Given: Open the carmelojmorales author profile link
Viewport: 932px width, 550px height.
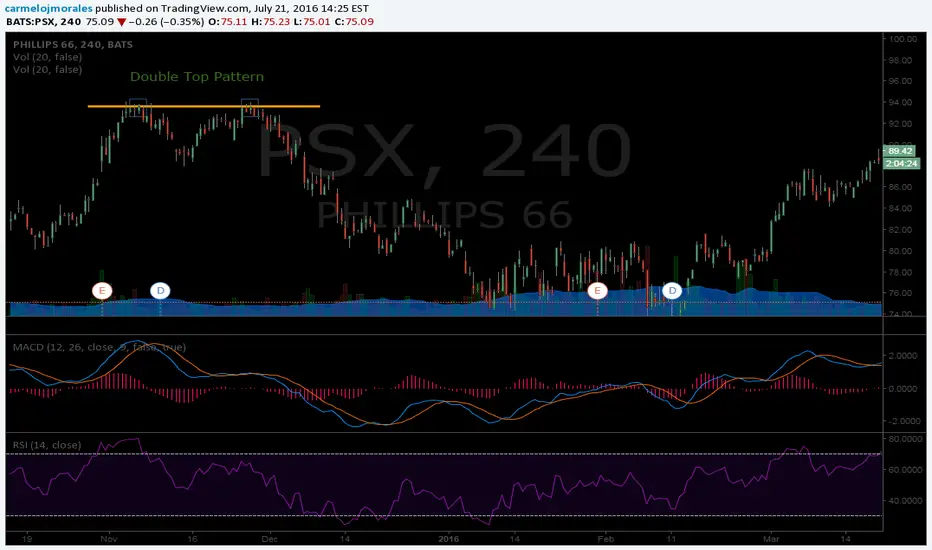Looking at the screenshot, I should (x=49, y=8).
